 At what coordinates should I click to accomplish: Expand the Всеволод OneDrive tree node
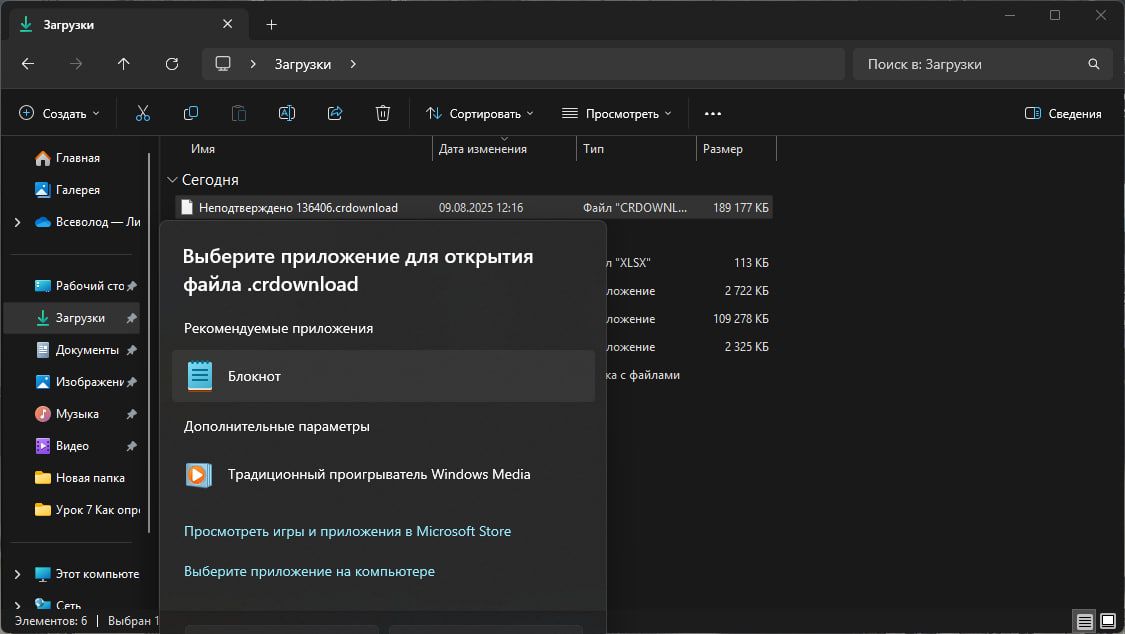[x=17, y=222]
